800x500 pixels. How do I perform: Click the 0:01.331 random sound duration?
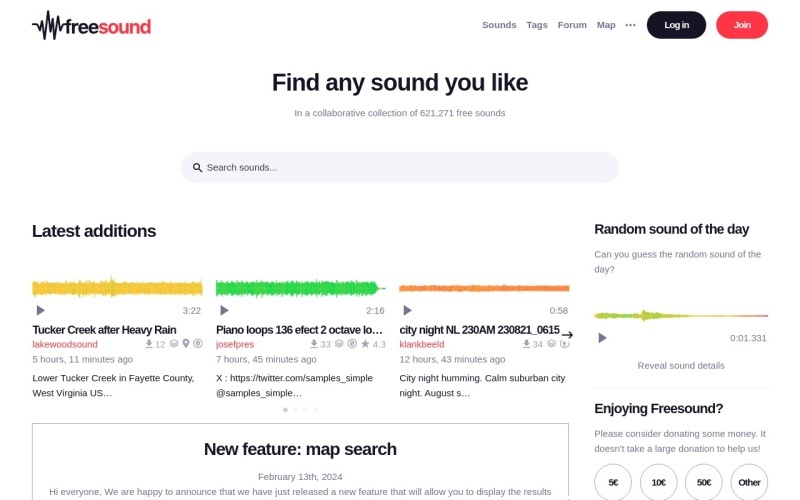coord(748,338)
